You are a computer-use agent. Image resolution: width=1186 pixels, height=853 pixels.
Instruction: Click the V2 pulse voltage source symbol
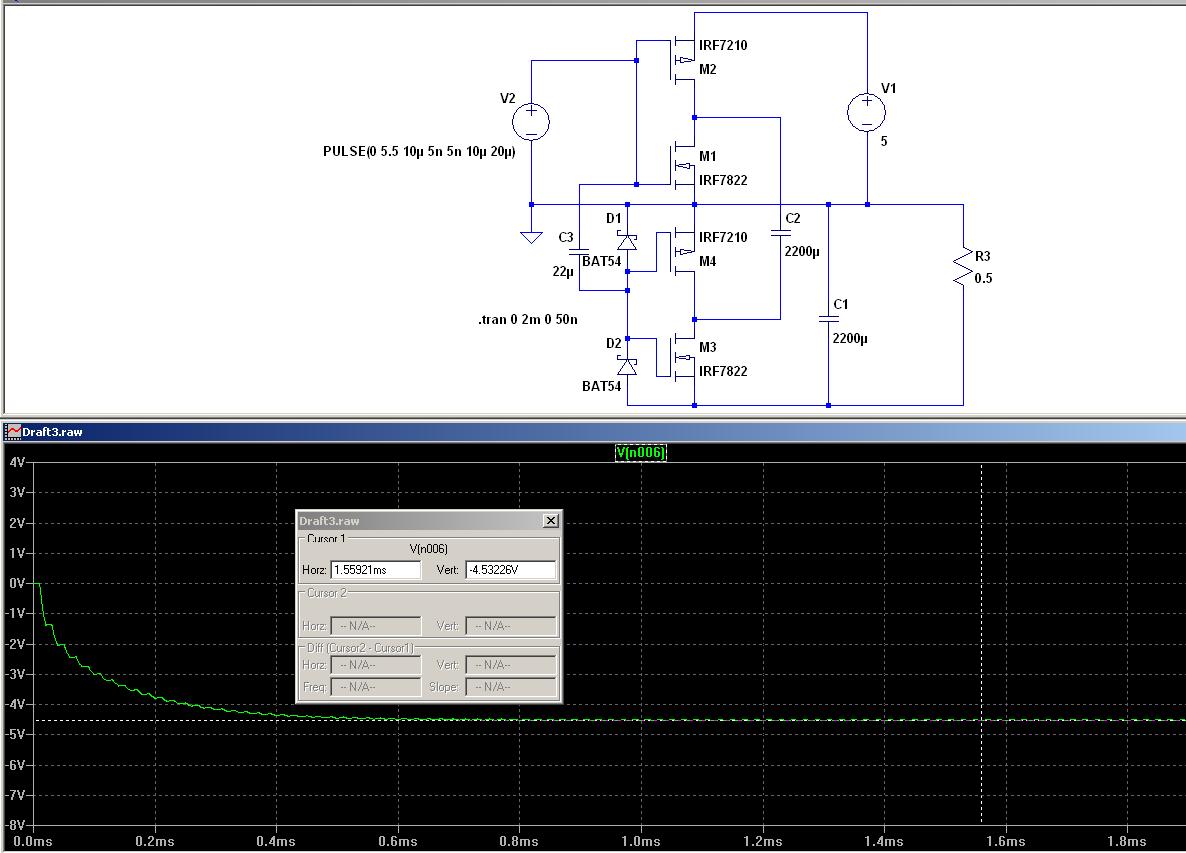[x=531, y=121]
